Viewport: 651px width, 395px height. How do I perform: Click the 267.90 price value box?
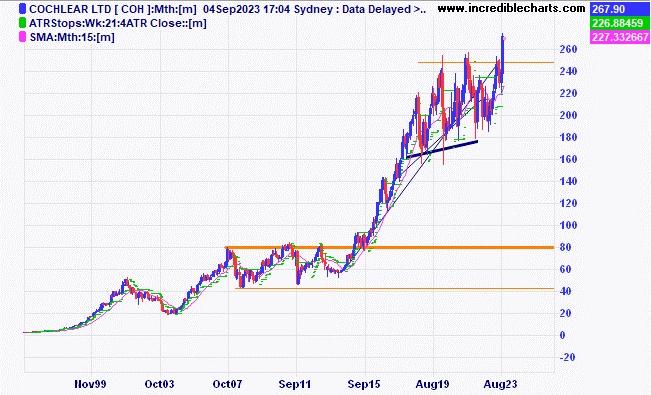click(619, 9)
